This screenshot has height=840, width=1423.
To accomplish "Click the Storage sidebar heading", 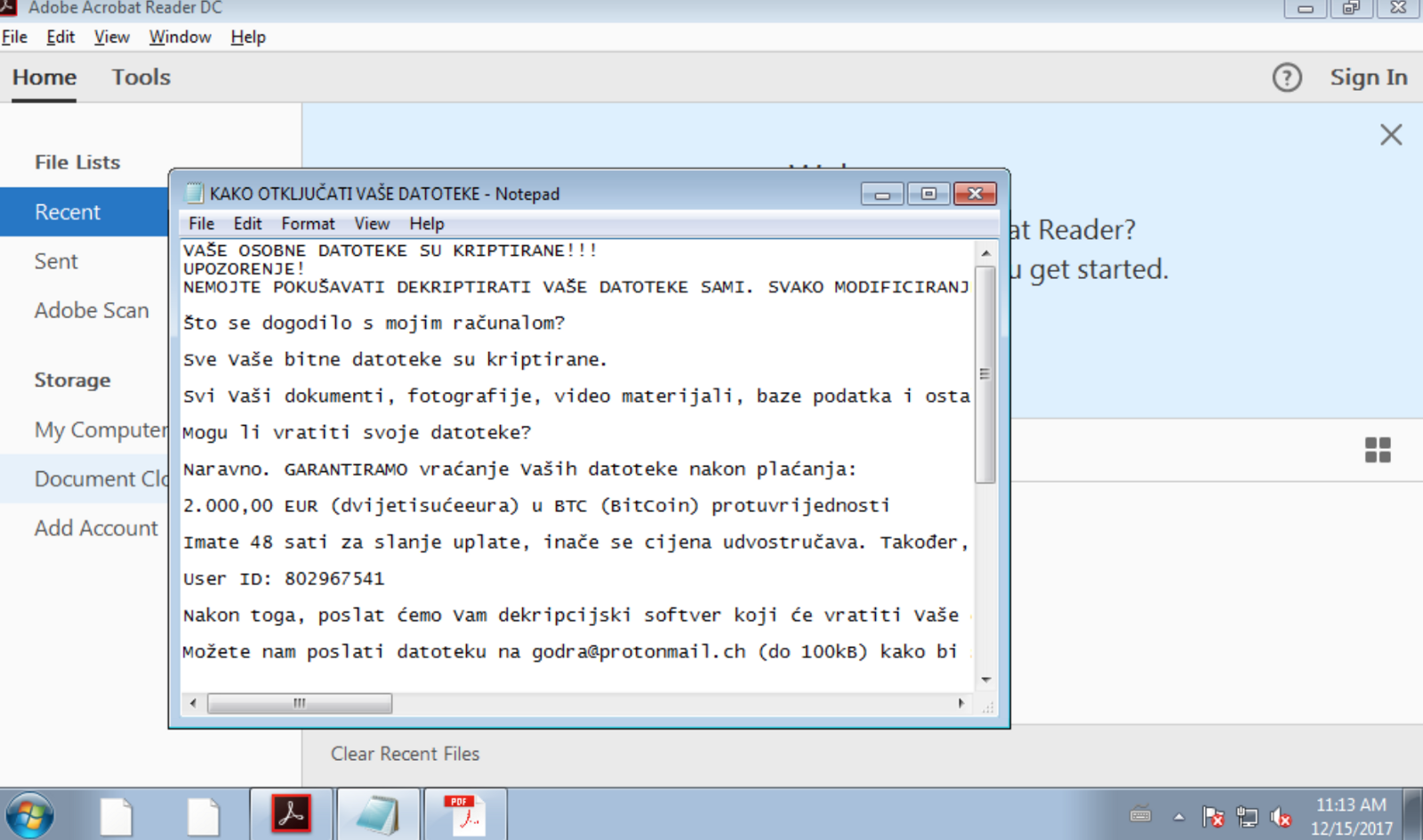I will coord(72,380).
